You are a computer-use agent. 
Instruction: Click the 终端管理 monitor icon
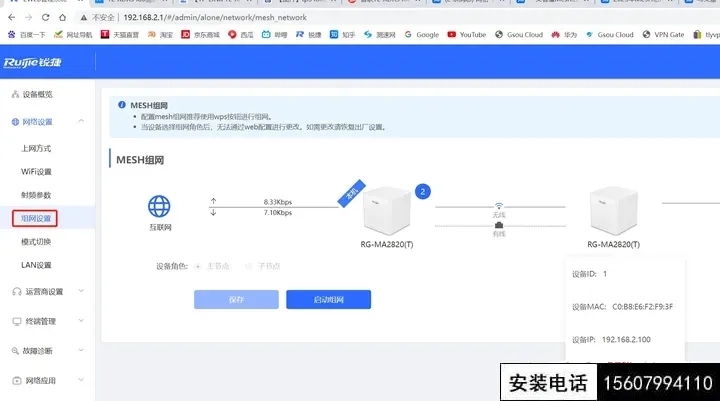[x=17, y=322]
